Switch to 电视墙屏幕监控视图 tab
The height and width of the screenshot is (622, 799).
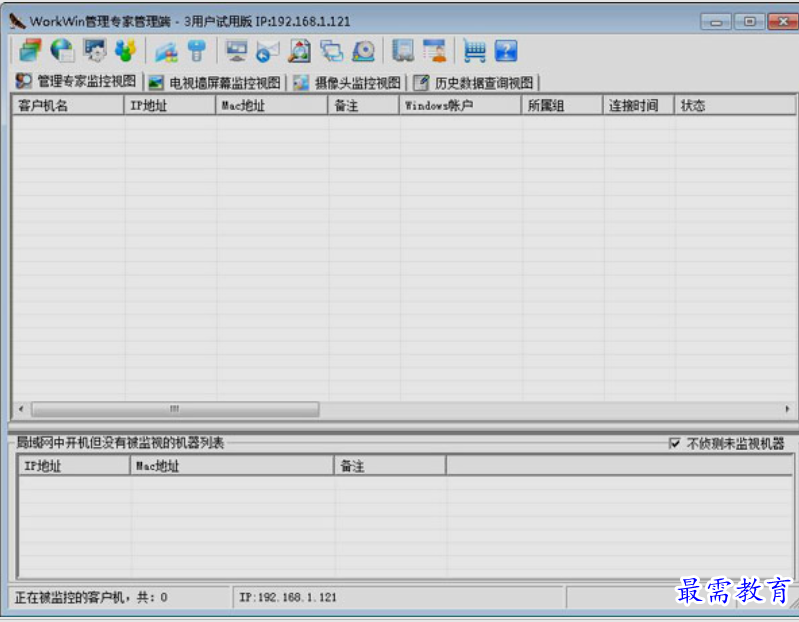[215, 82]
